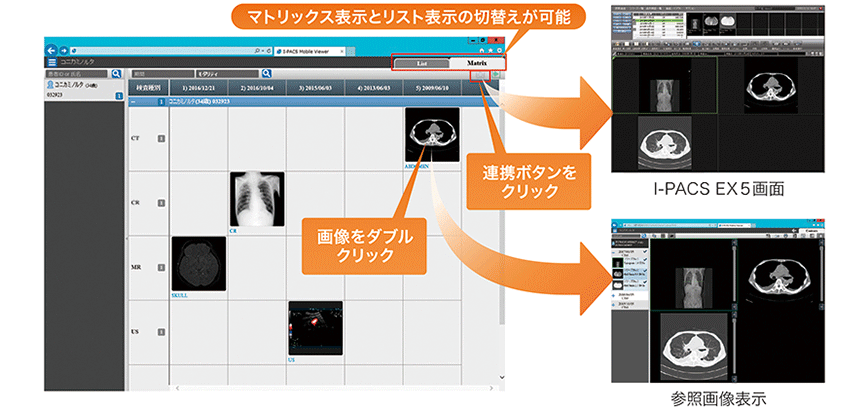Screen dimensions: 860x408
Task: Click the green export icon below Matrix
Action: (x=496, y=75)
